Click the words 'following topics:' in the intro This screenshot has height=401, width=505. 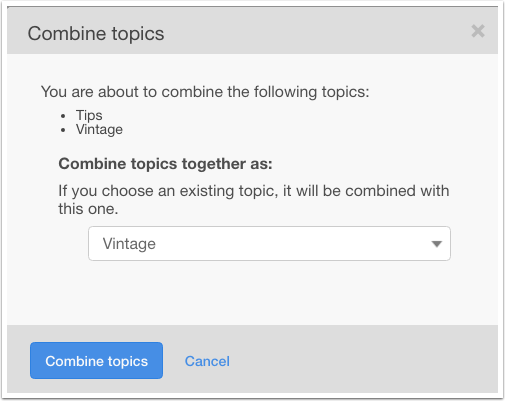point(312,92)
